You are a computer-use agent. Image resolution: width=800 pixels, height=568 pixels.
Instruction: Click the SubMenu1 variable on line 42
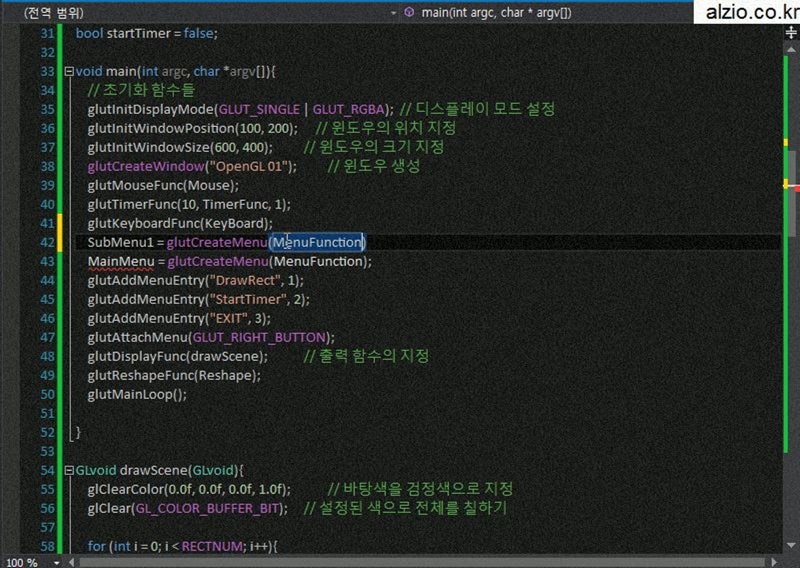pyautogui.click(x=120, y=242)
